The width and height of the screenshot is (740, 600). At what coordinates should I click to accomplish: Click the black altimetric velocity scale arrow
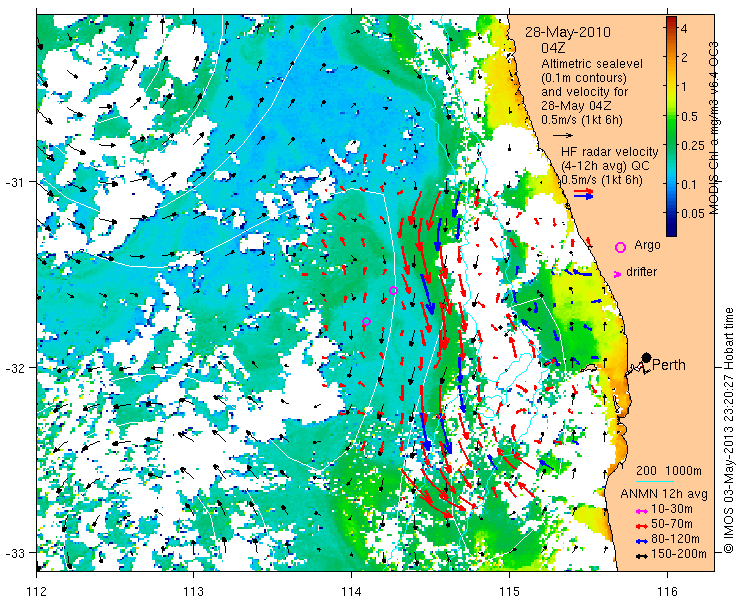(563, 135)
